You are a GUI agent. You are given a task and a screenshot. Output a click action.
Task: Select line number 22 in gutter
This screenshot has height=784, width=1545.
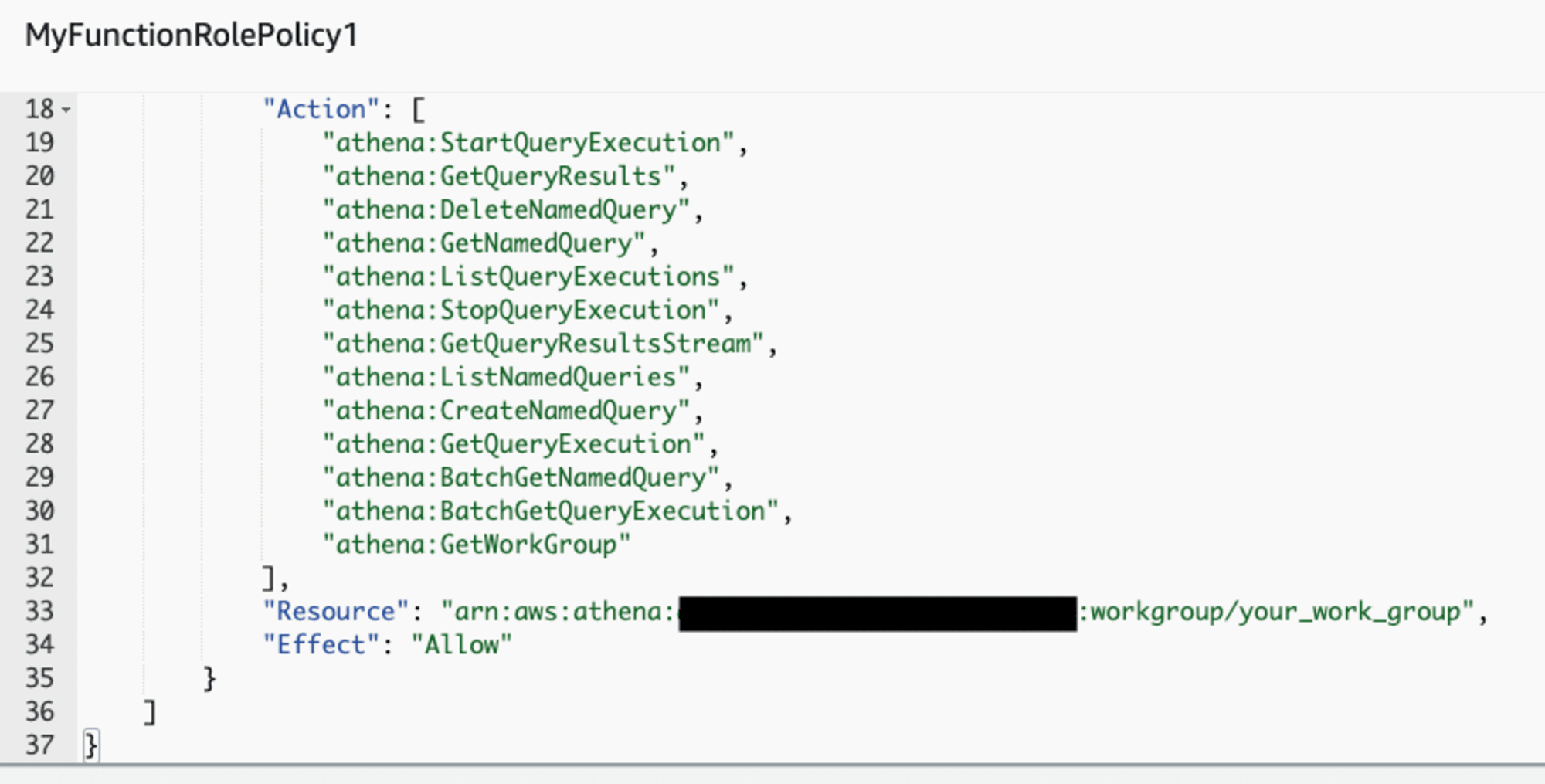click(39, 243)
